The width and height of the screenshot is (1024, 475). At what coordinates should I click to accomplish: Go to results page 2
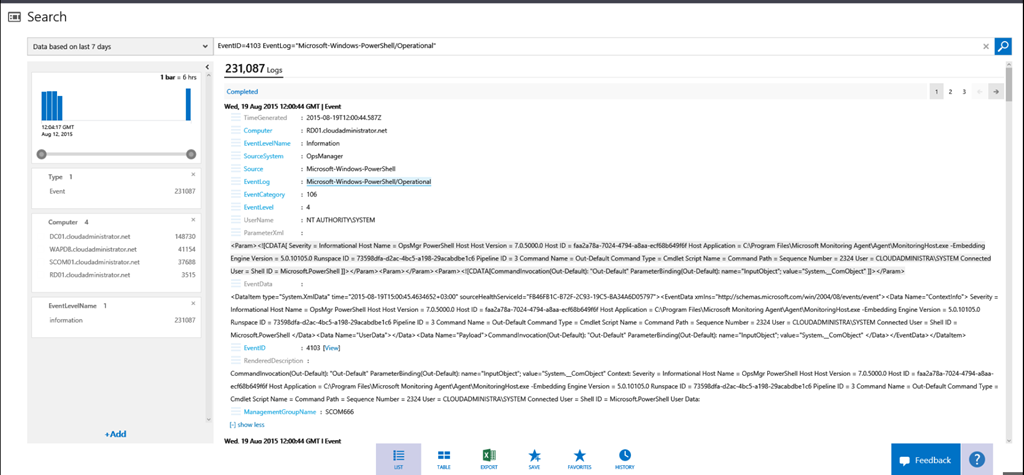pyautogui.click(x=950, y=91)
